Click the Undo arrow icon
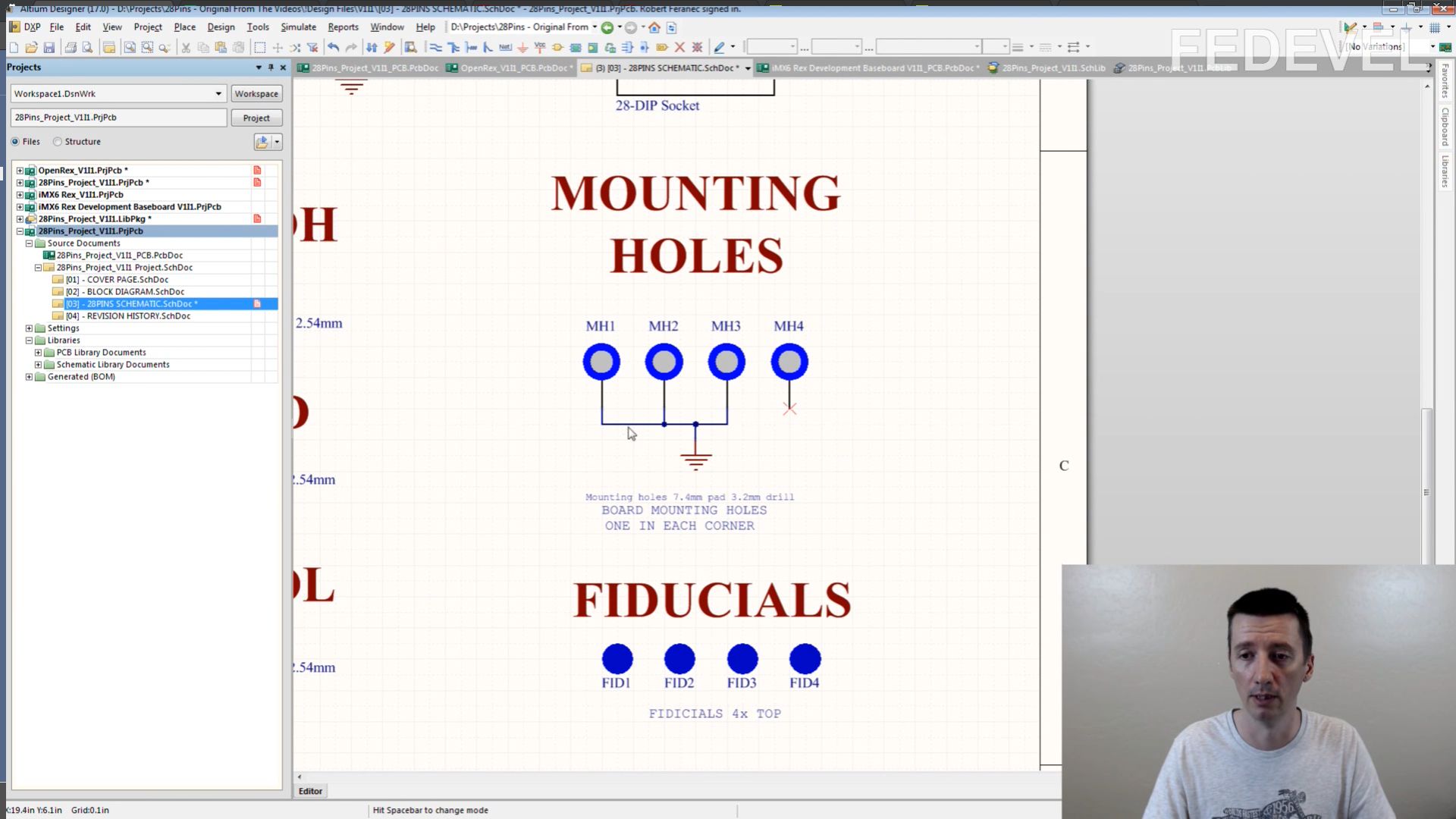The width and height of the screenshot is (1456, 819). [x=333, y=48]
